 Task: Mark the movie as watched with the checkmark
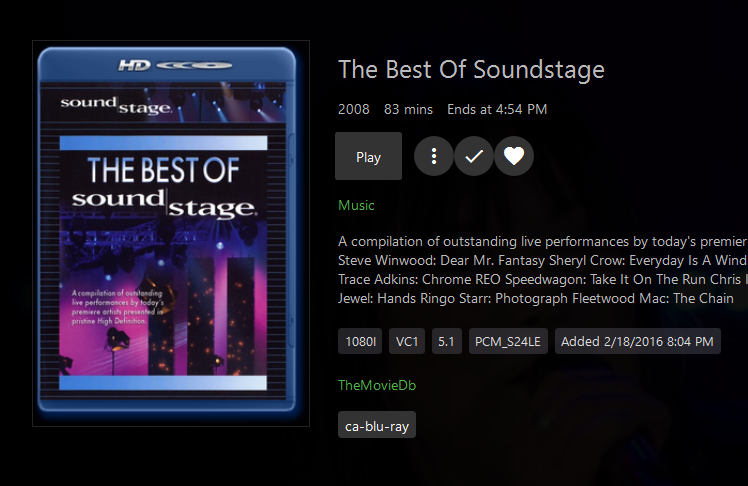(474, 156)
